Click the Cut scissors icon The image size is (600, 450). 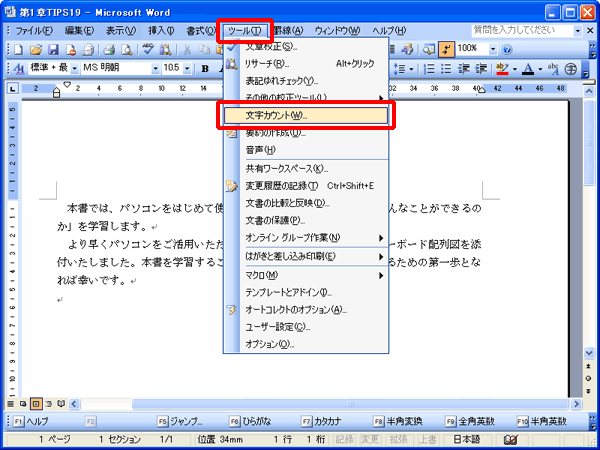[187, 49]
